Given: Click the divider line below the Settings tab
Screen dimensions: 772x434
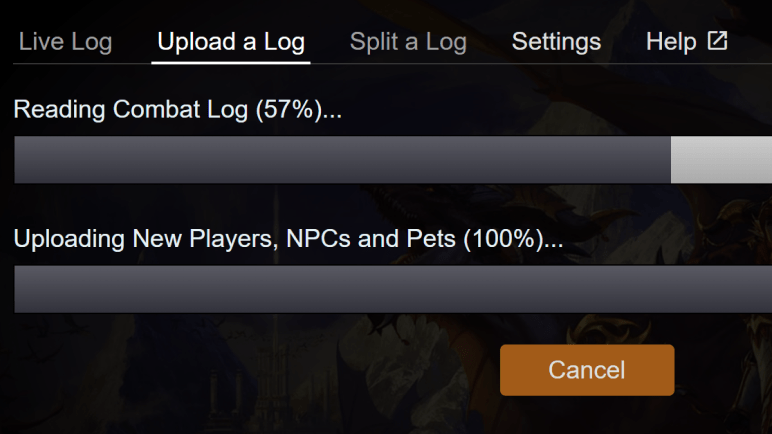Looking at the screenshot, I should pos(556,63).
